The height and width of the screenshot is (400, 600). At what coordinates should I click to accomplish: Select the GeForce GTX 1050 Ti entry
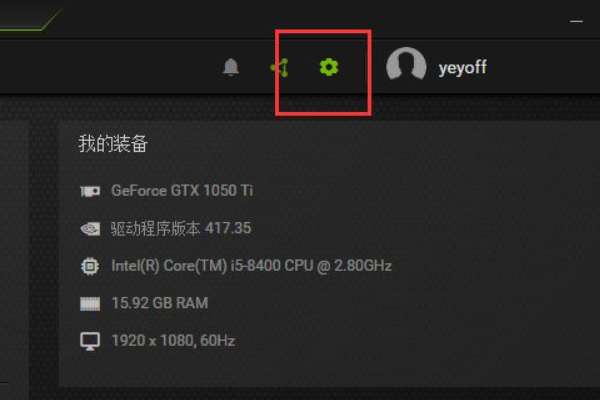(182, 190)
